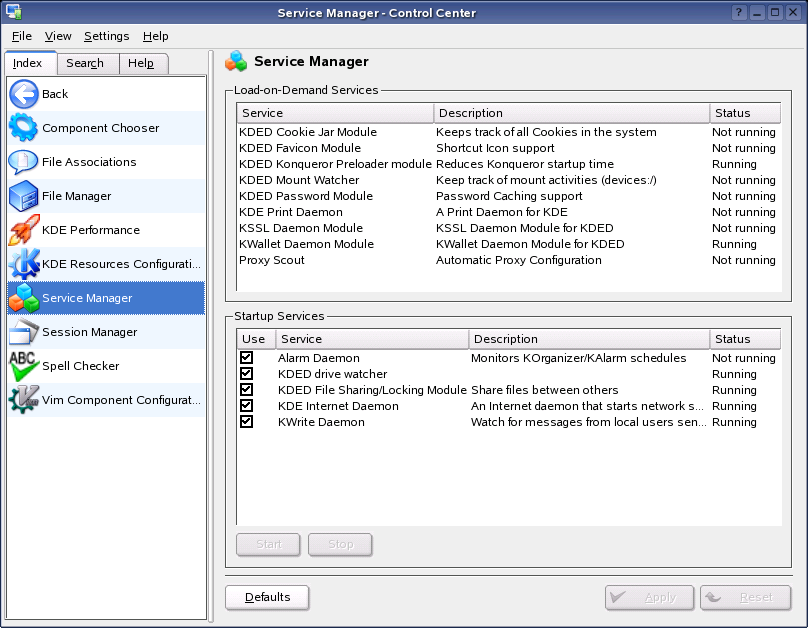The width and height of the screenshot is (808, 628).
Task: Open the Settings menu
Action: [x=106, y=36]
